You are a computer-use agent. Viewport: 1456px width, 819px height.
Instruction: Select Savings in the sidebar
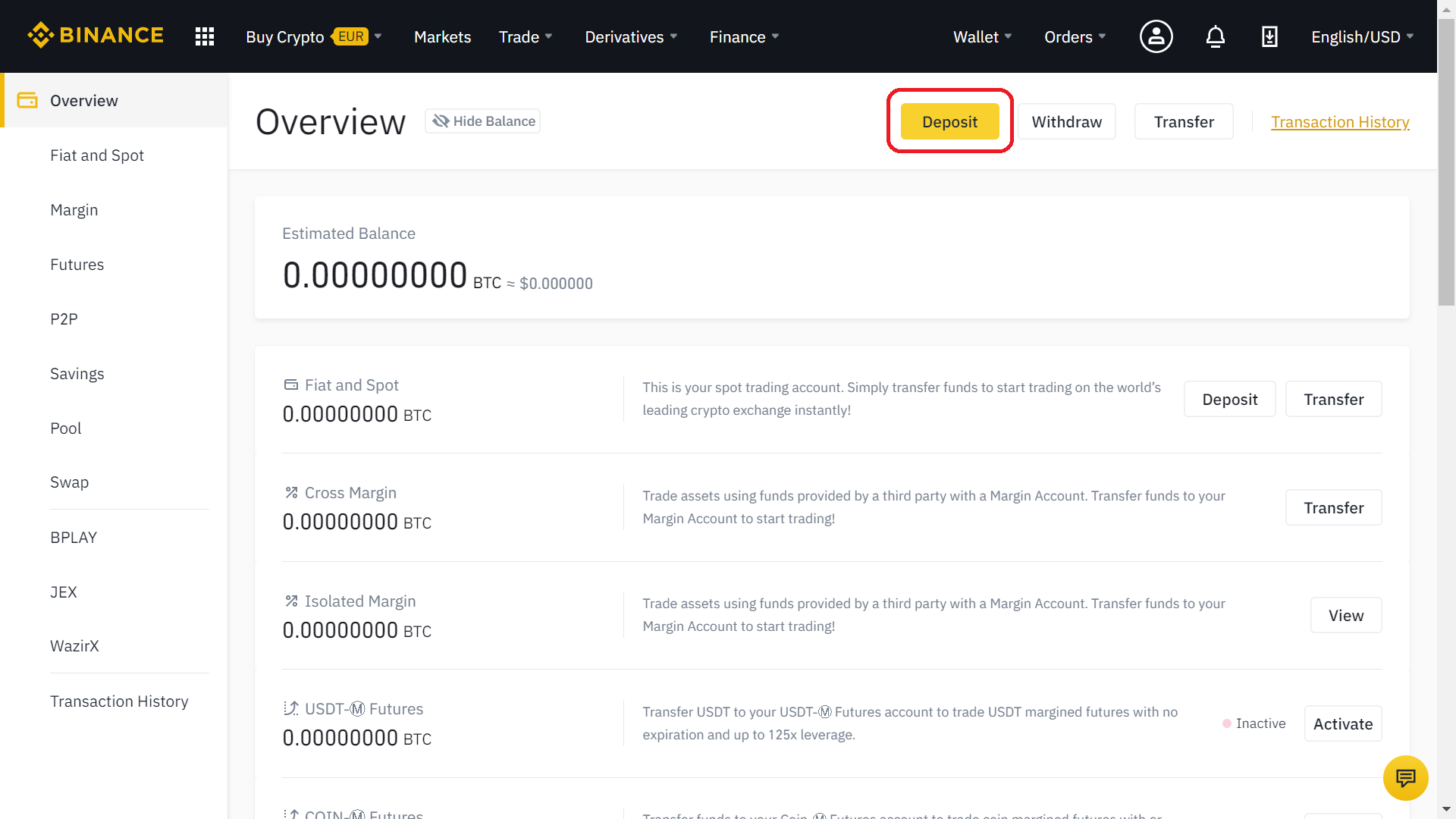[x=114, y=373]
